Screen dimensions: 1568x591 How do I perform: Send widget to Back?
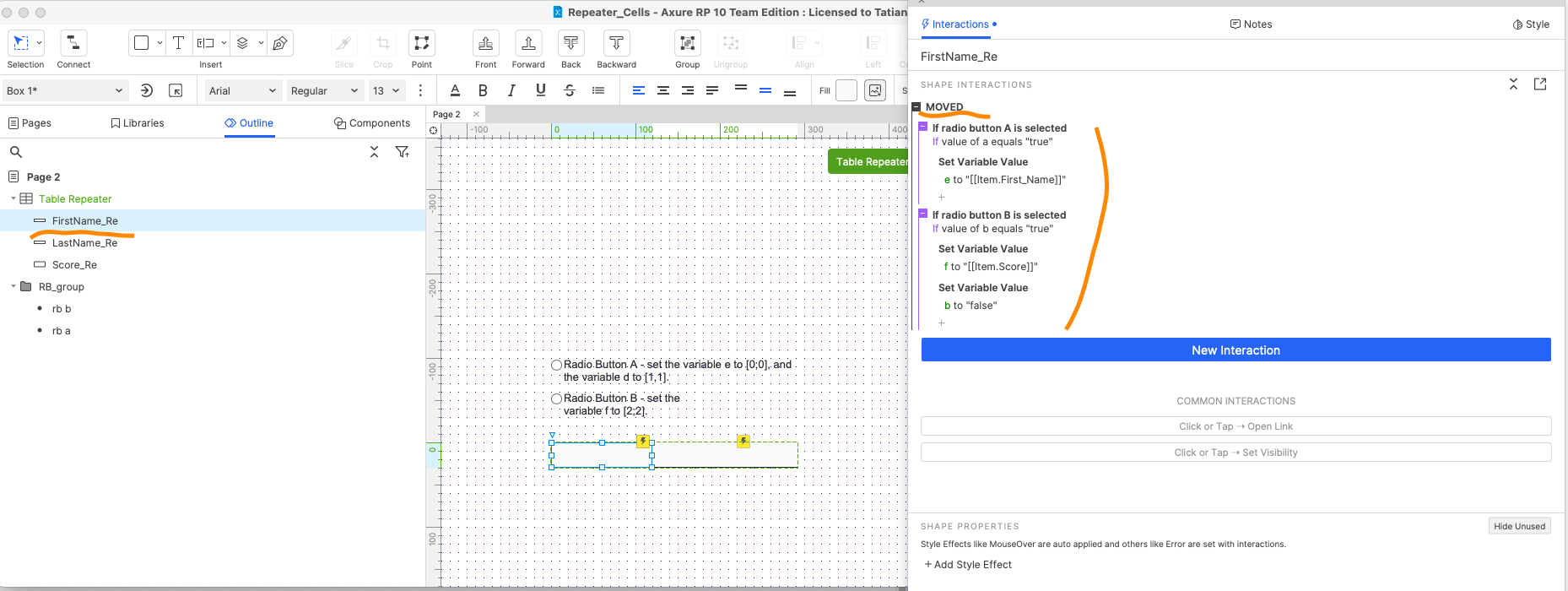[x=571, y=43]
